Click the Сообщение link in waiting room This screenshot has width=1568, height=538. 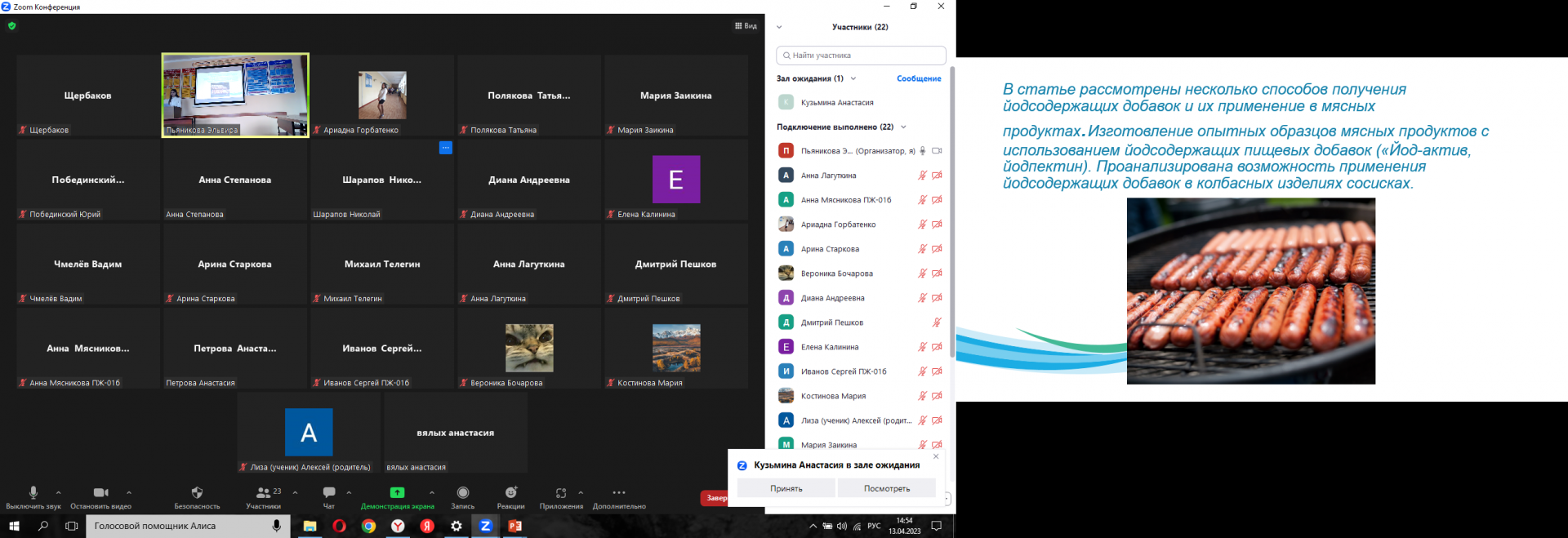(919, 78)
